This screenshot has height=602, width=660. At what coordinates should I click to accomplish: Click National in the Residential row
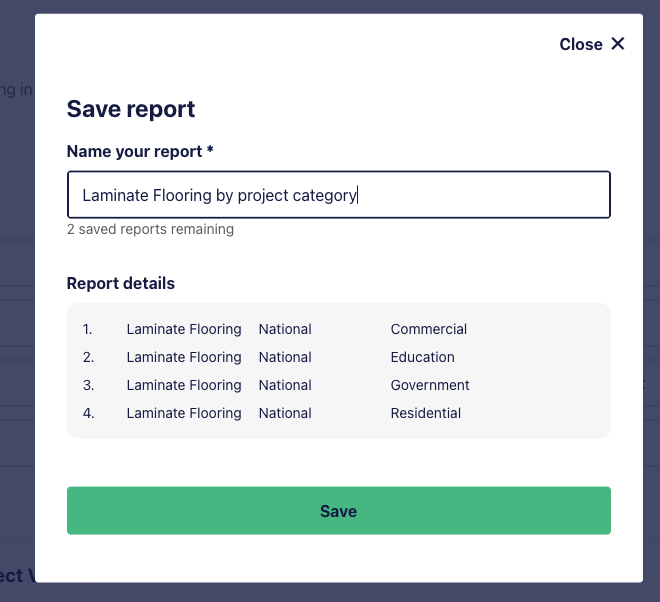tap(285, 413)
